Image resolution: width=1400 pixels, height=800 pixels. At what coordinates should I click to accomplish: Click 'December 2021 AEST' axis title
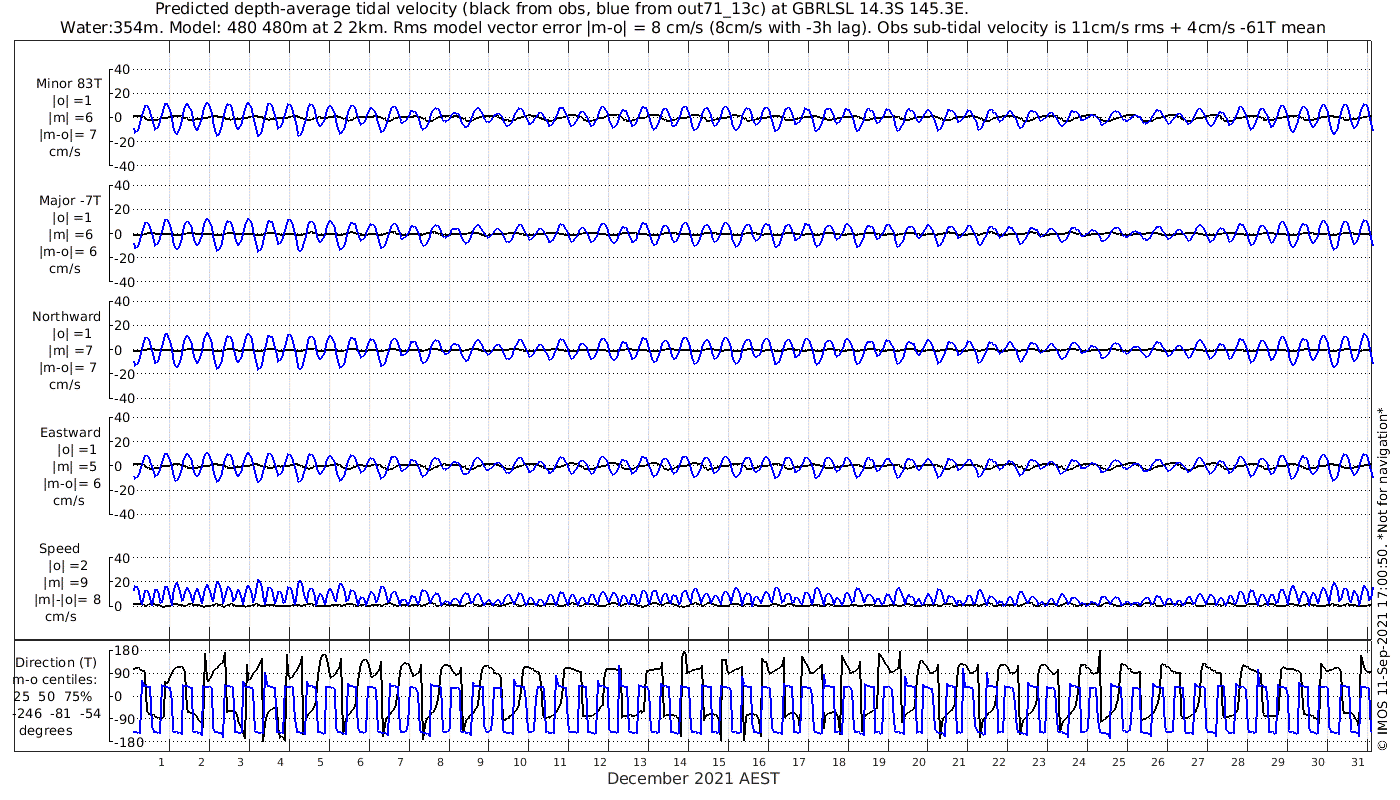point(693,779)
